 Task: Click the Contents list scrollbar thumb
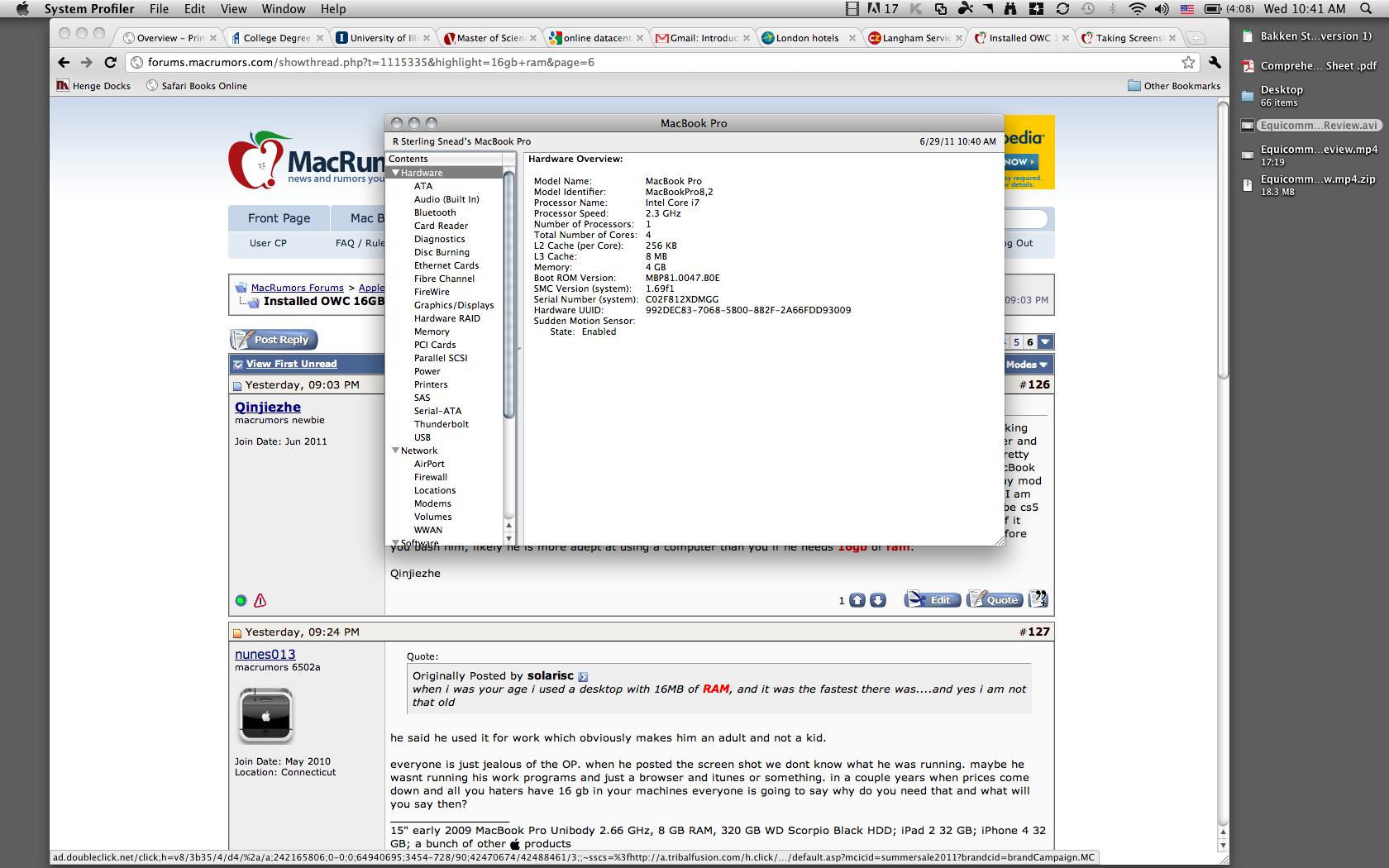click(x=508, y=293)
